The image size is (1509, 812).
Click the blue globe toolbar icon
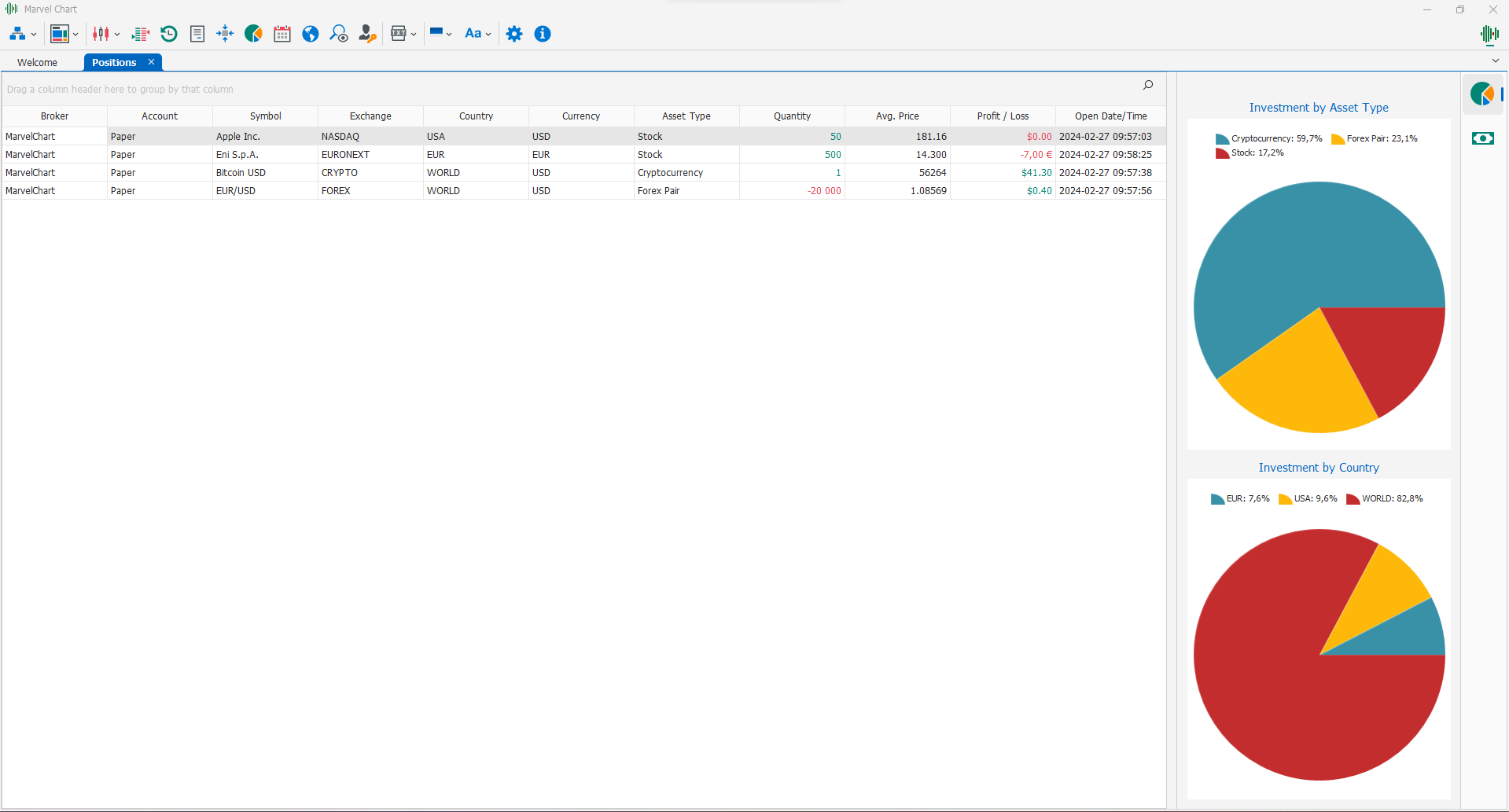pos(311,34)
